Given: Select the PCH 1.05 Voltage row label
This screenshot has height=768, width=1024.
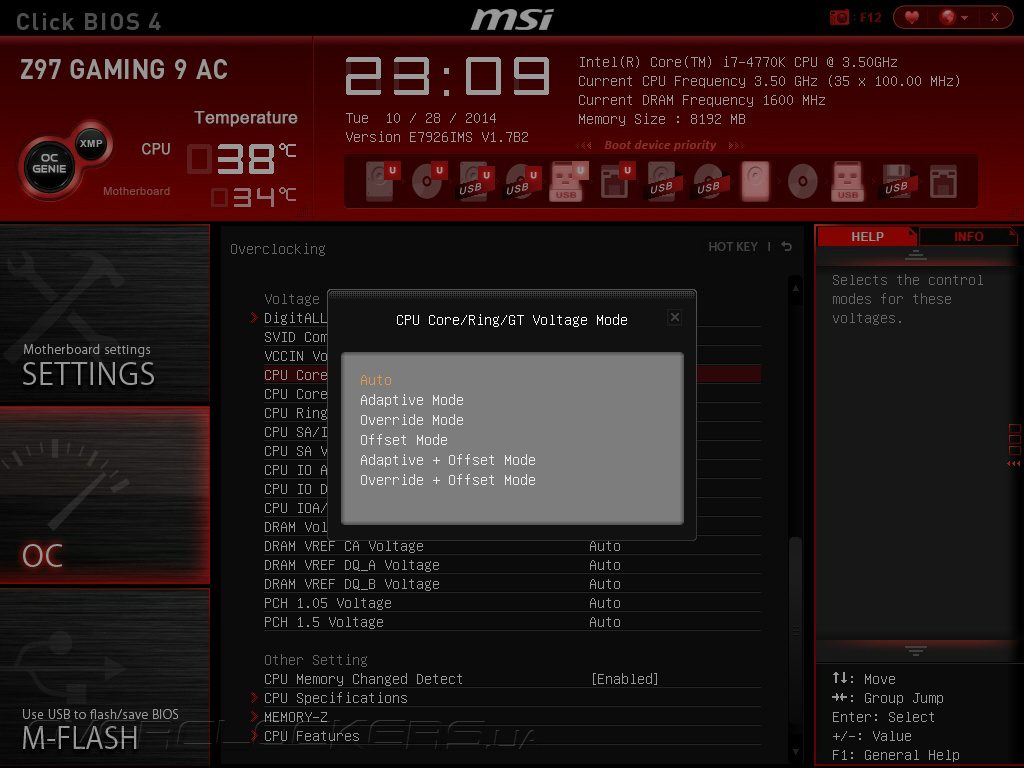Looking at the screenshot, I should pyautogui.click(x=328, y=603).
